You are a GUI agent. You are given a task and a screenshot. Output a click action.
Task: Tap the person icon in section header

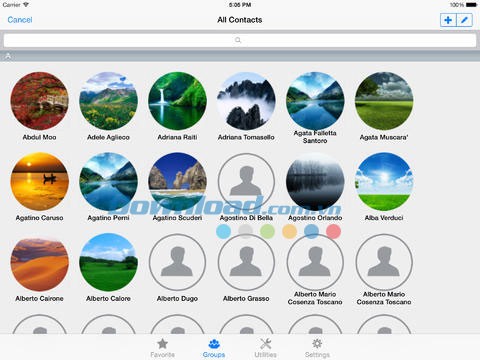pos(8,56)
